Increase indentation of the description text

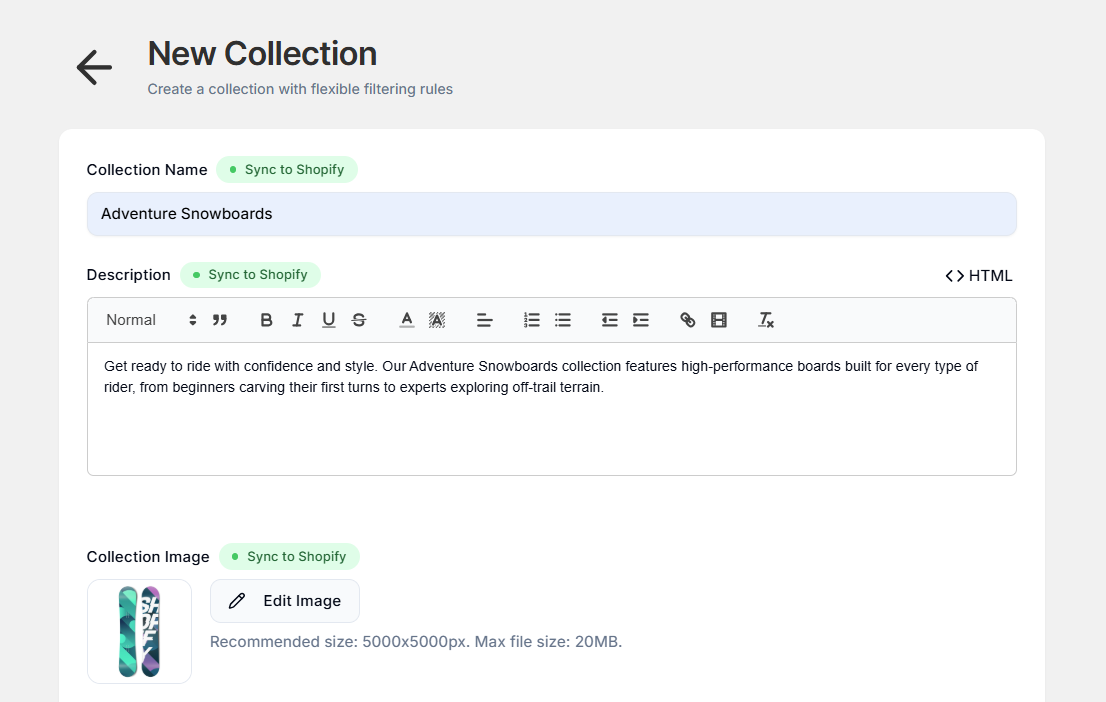(x=640, y=319)
